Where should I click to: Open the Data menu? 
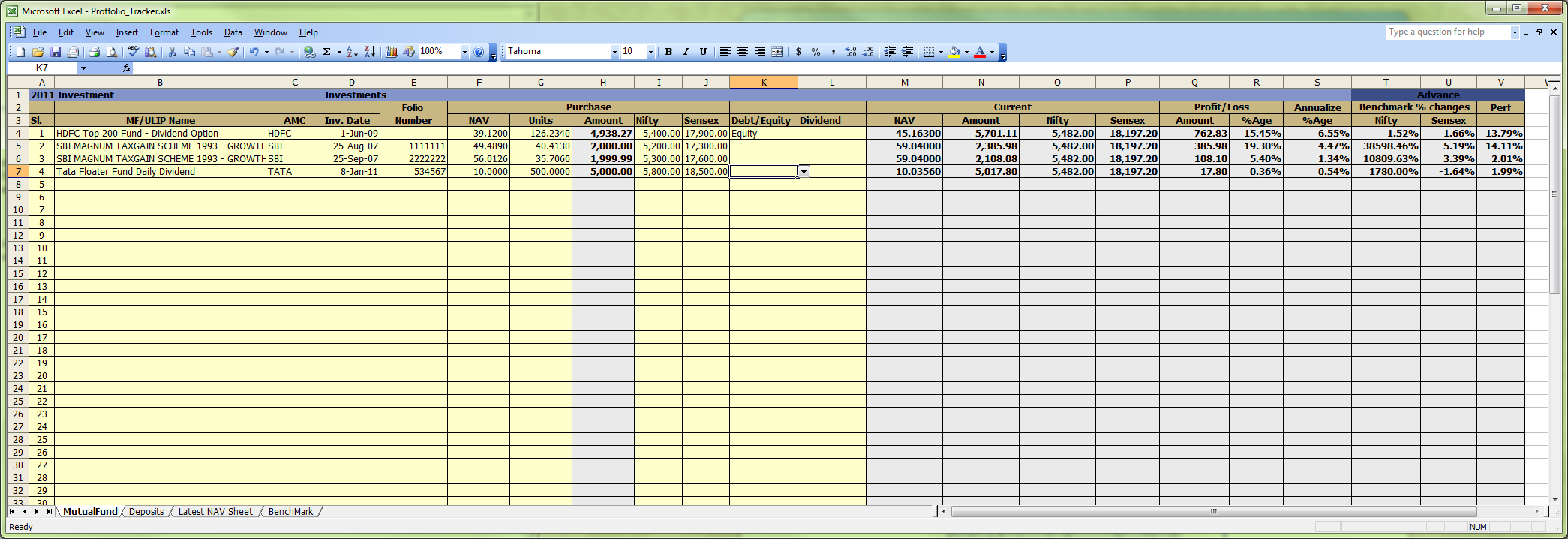coord(233,32)
